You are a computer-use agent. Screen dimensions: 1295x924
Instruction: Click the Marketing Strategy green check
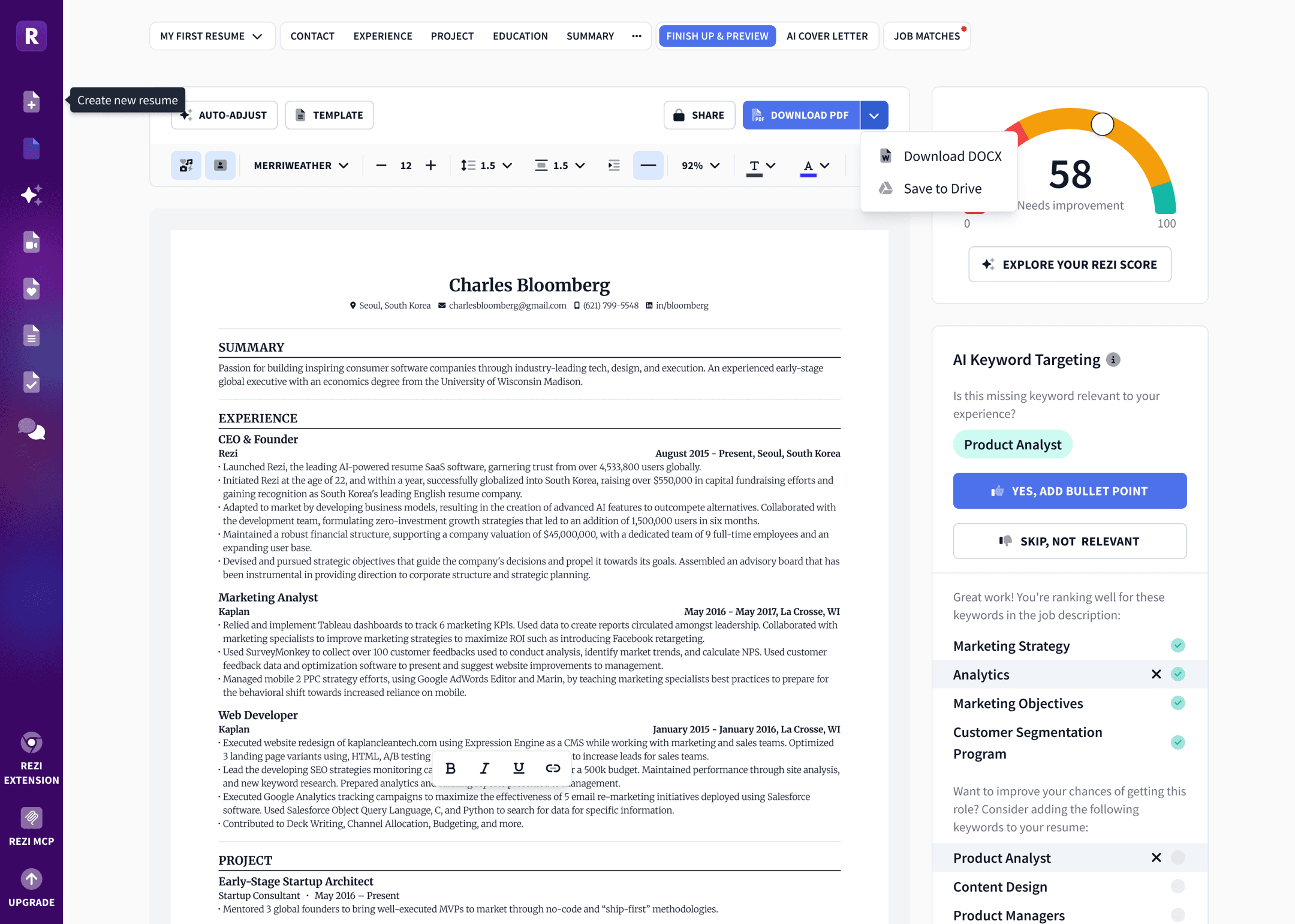(x=1177, y=645)
